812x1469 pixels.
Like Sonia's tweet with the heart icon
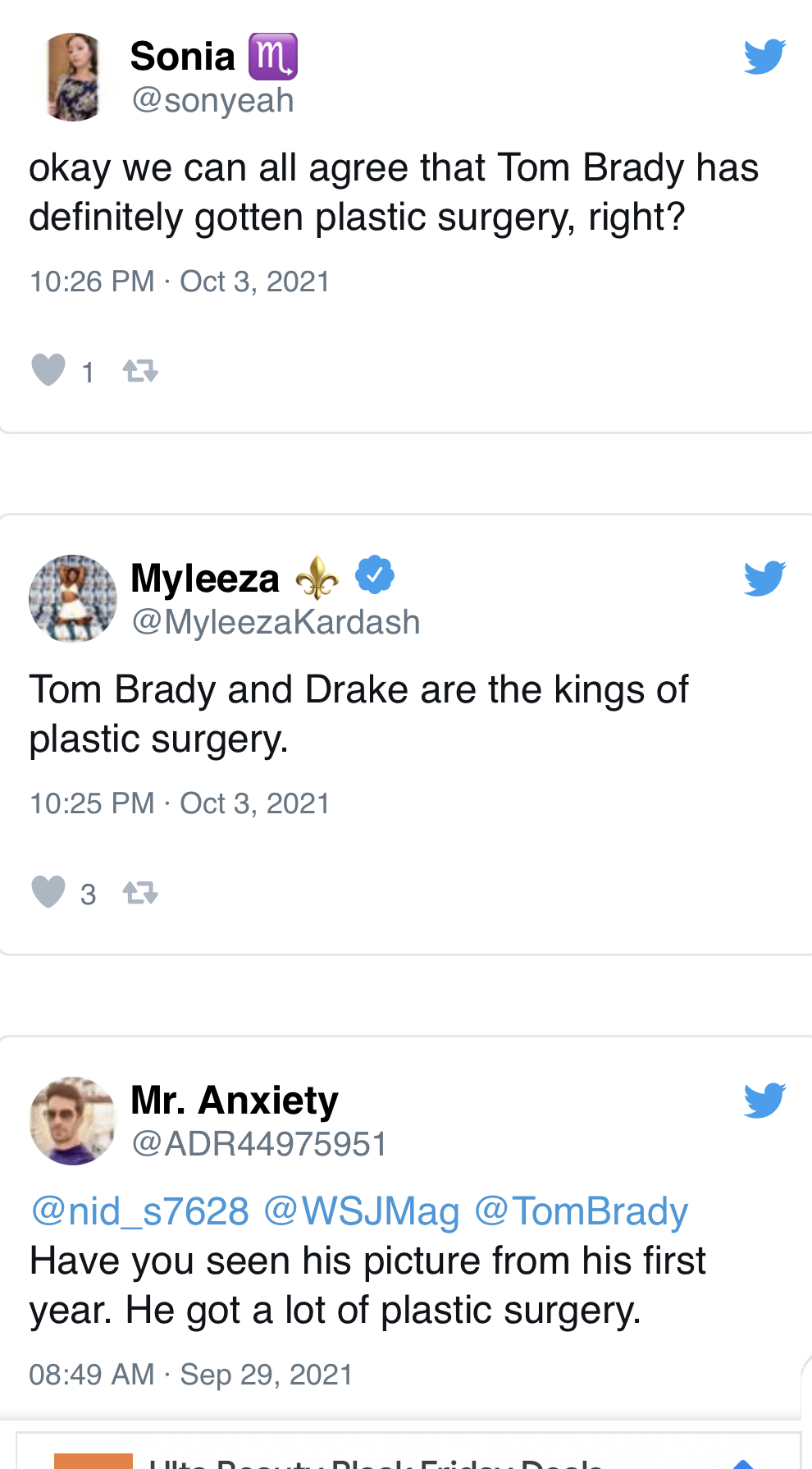point(48,369)
